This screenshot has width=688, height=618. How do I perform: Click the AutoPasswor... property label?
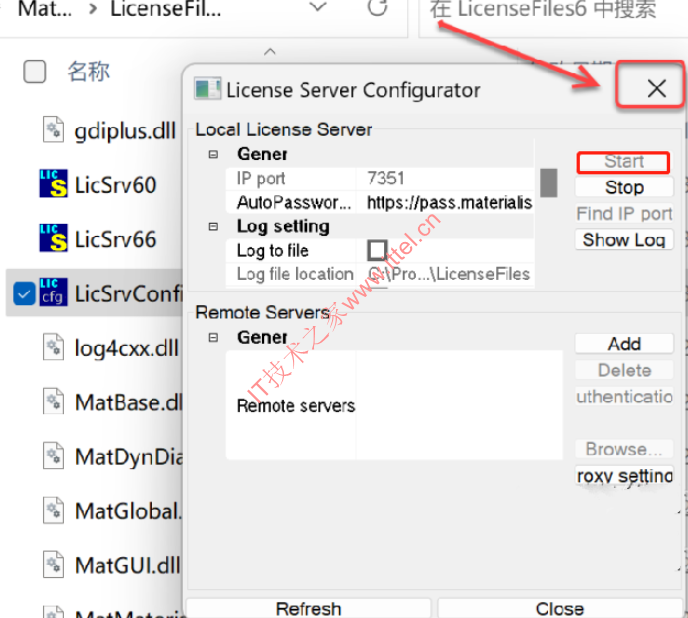294,202
